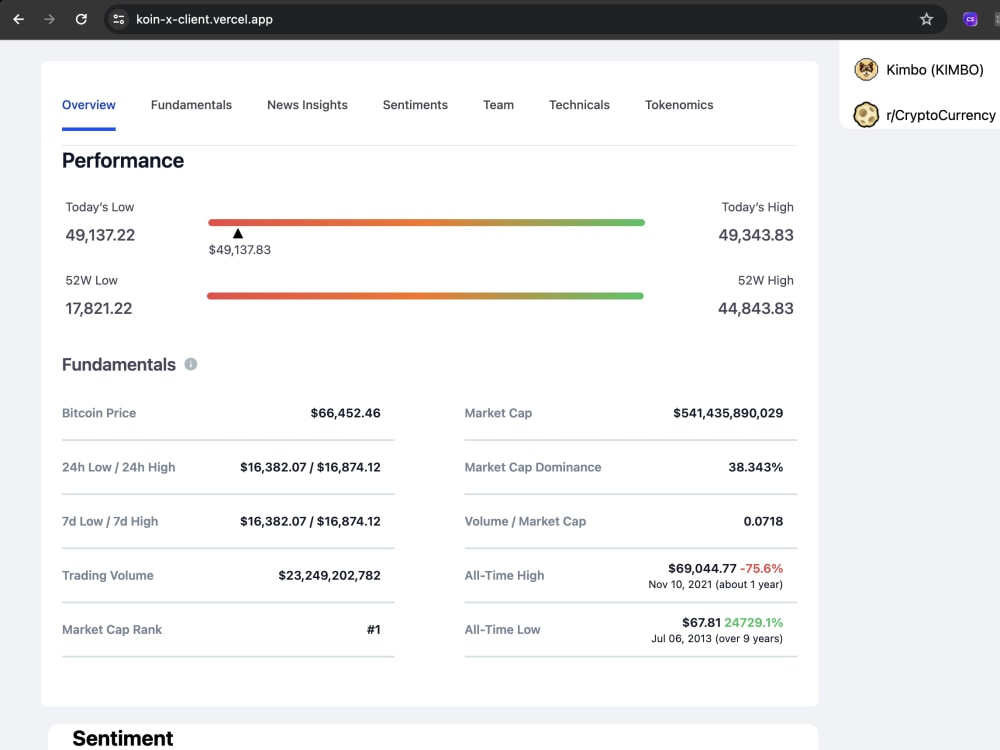Click the Today's High value 49,343.83
The image size is (1000, 750).
click(756, 235)
